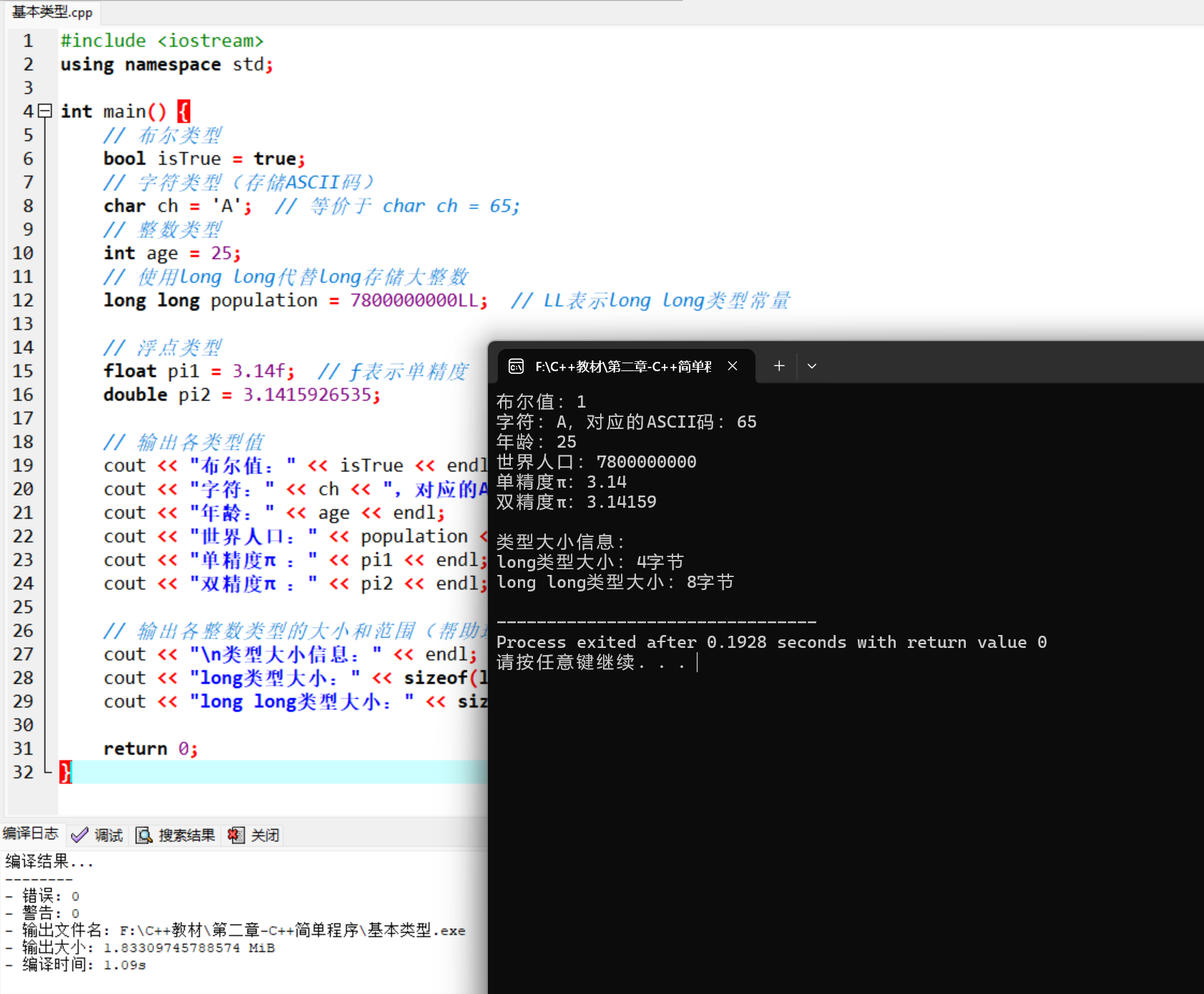The image size is (1204, 994).
Task: Place cursor on 'int main()' line
Action: pyautogui.click(x=125, y=112)
